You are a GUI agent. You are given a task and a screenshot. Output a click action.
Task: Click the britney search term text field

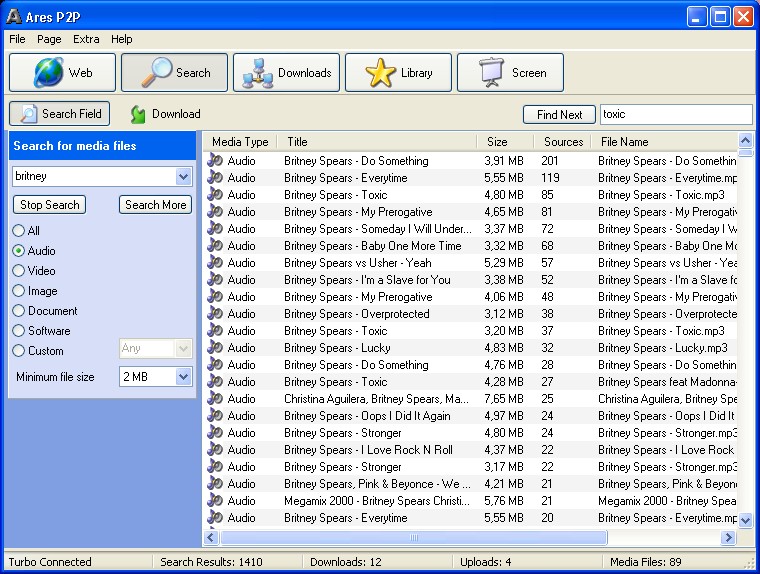95,176
